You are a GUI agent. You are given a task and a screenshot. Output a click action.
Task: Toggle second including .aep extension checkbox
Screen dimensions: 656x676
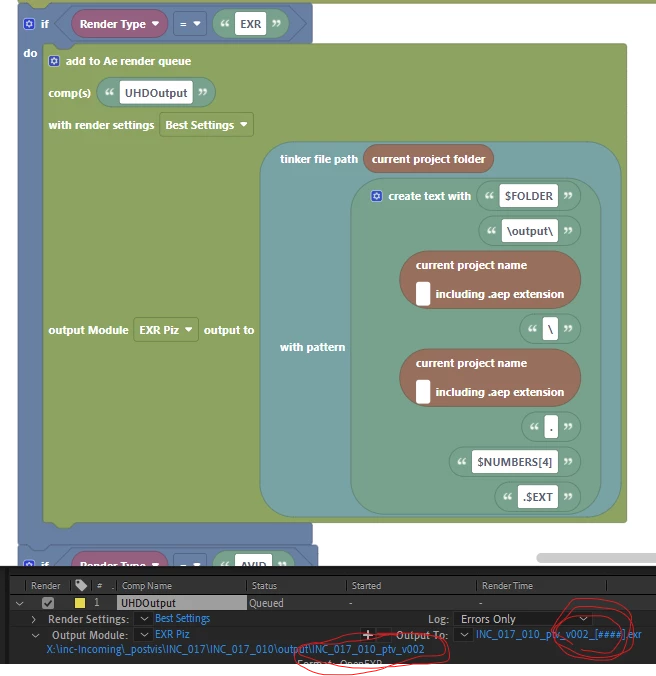(423, 392)
